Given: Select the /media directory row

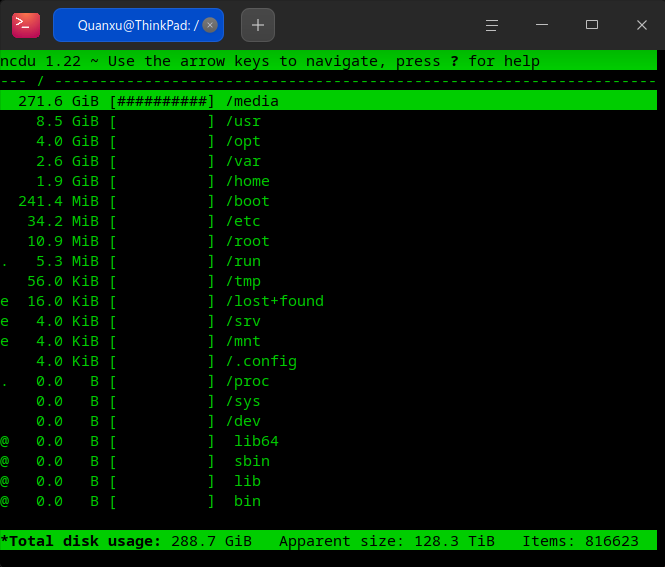Looking at the screenshot, I should tap(329, 101).
